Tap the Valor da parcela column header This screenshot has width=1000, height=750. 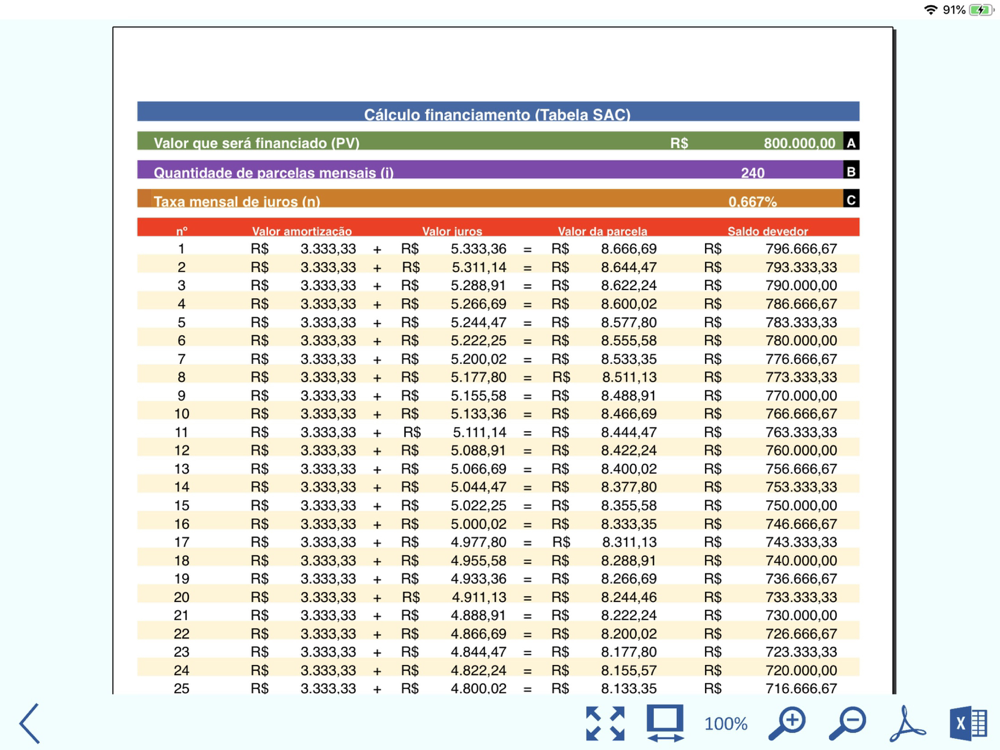point(602,231)
